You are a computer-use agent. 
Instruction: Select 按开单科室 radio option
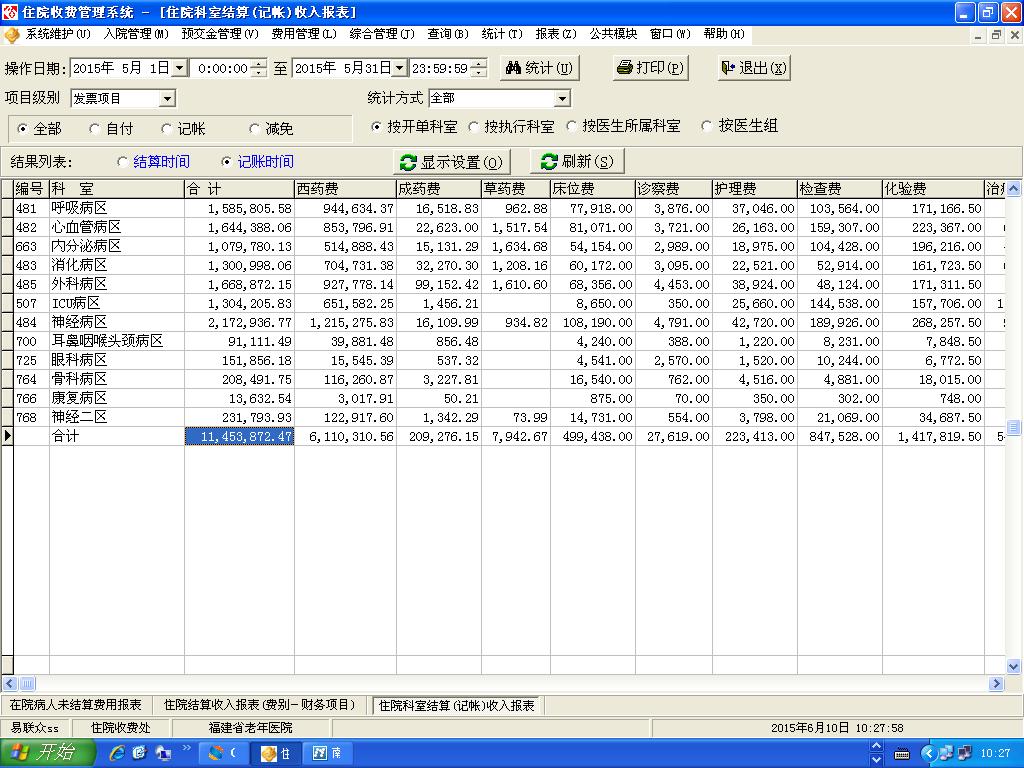376,127
